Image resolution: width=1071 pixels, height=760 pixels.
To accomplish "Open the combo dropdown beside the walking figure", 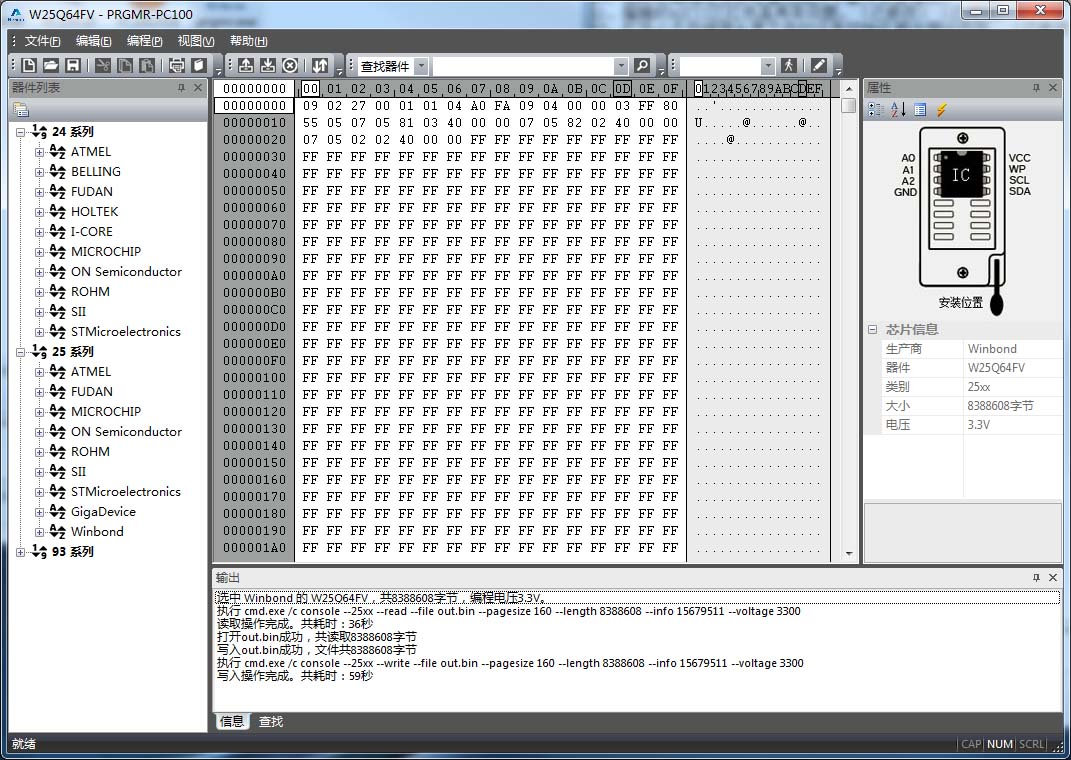I will click(x=768, y=66).
